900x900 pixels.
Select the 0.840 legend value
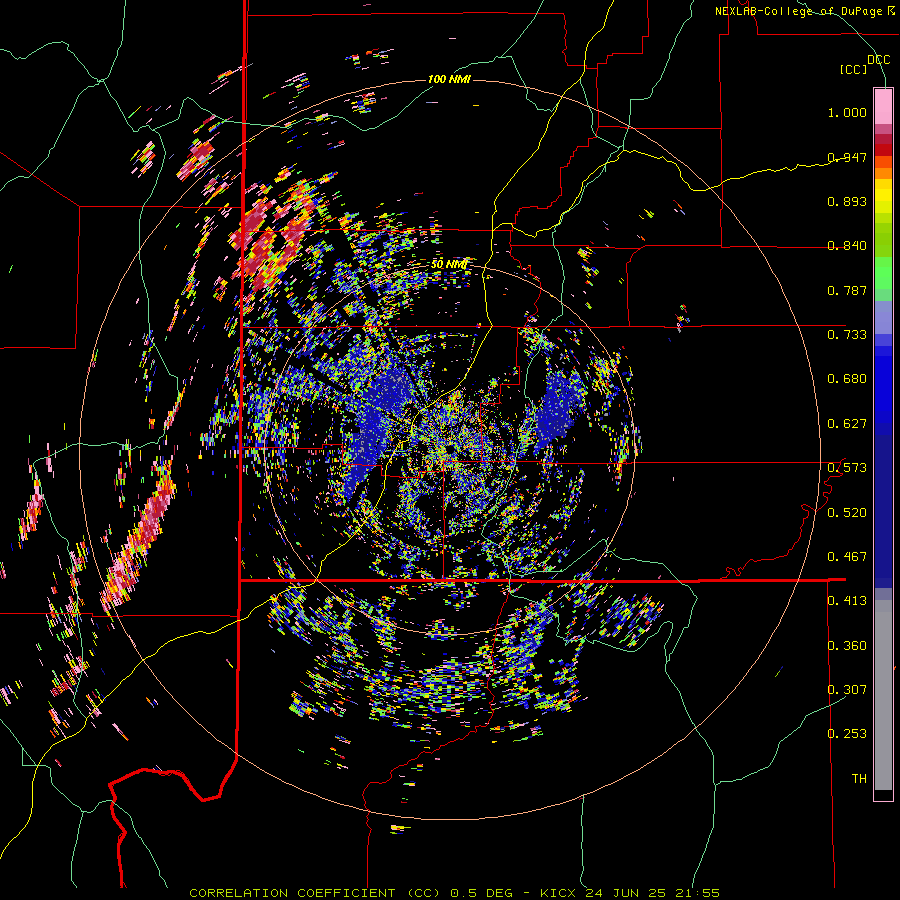847,246
